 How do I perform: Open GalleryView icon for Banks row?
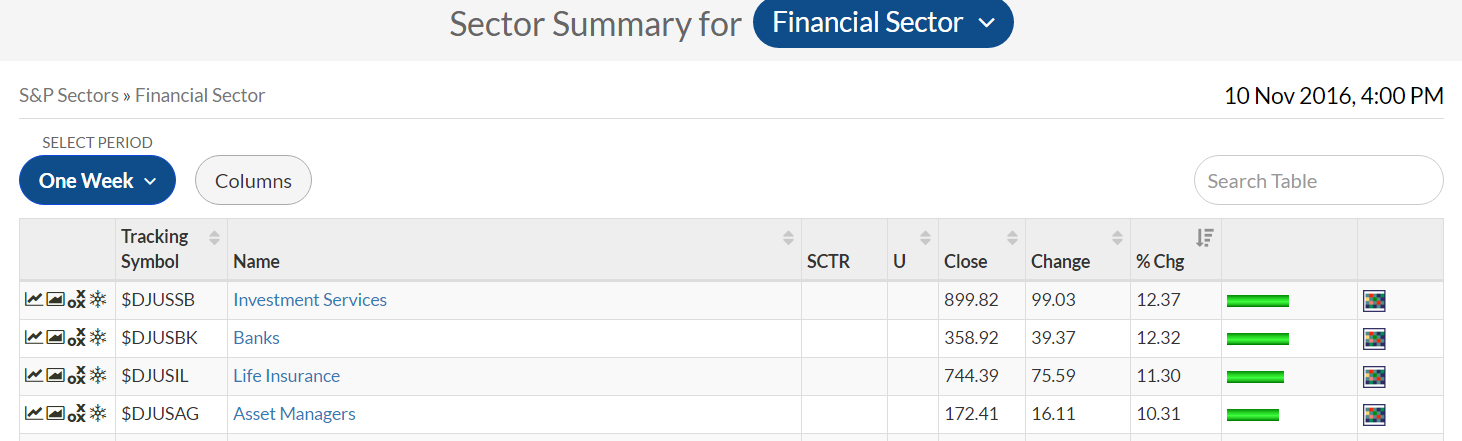point(55,338)
